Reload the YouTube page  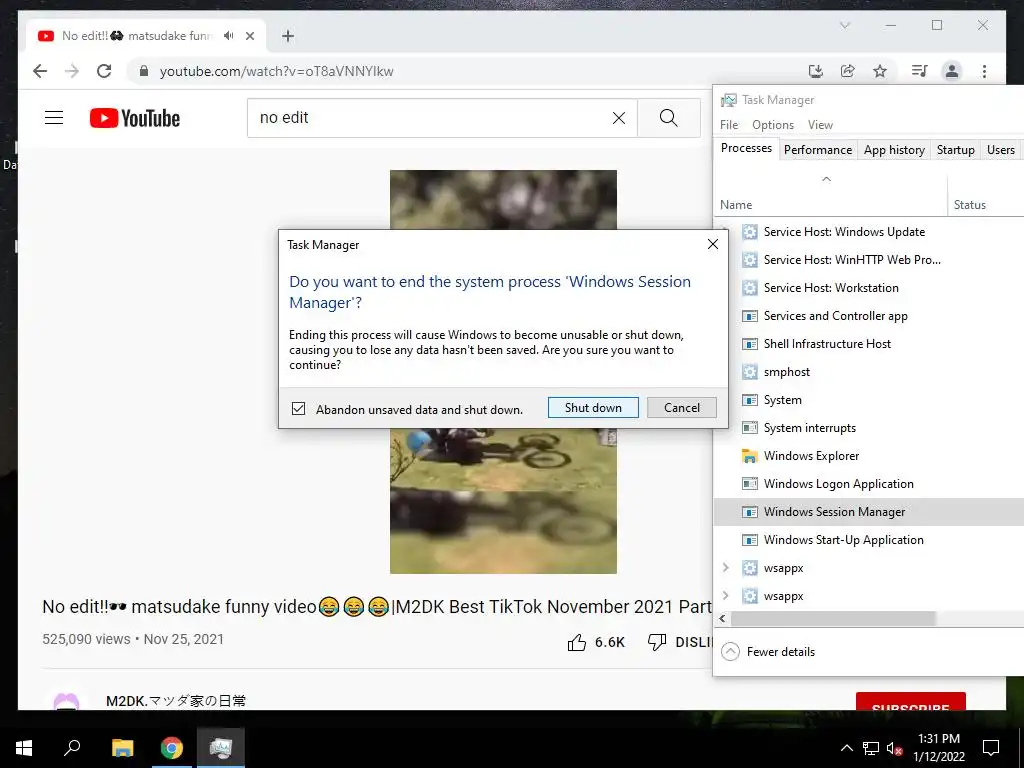pos(104,71)
